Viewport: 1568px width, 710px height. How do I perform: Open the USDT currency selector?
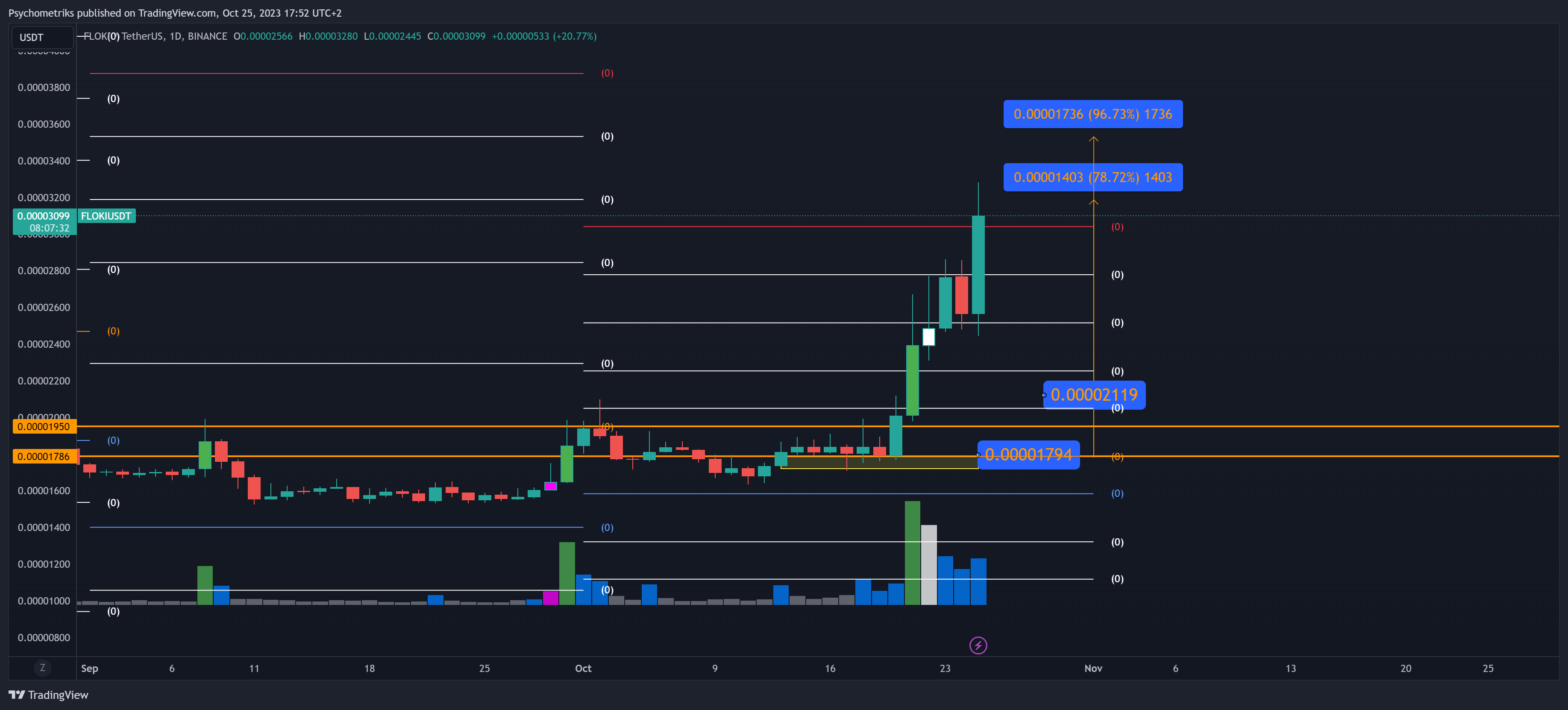tap(43, 37)
